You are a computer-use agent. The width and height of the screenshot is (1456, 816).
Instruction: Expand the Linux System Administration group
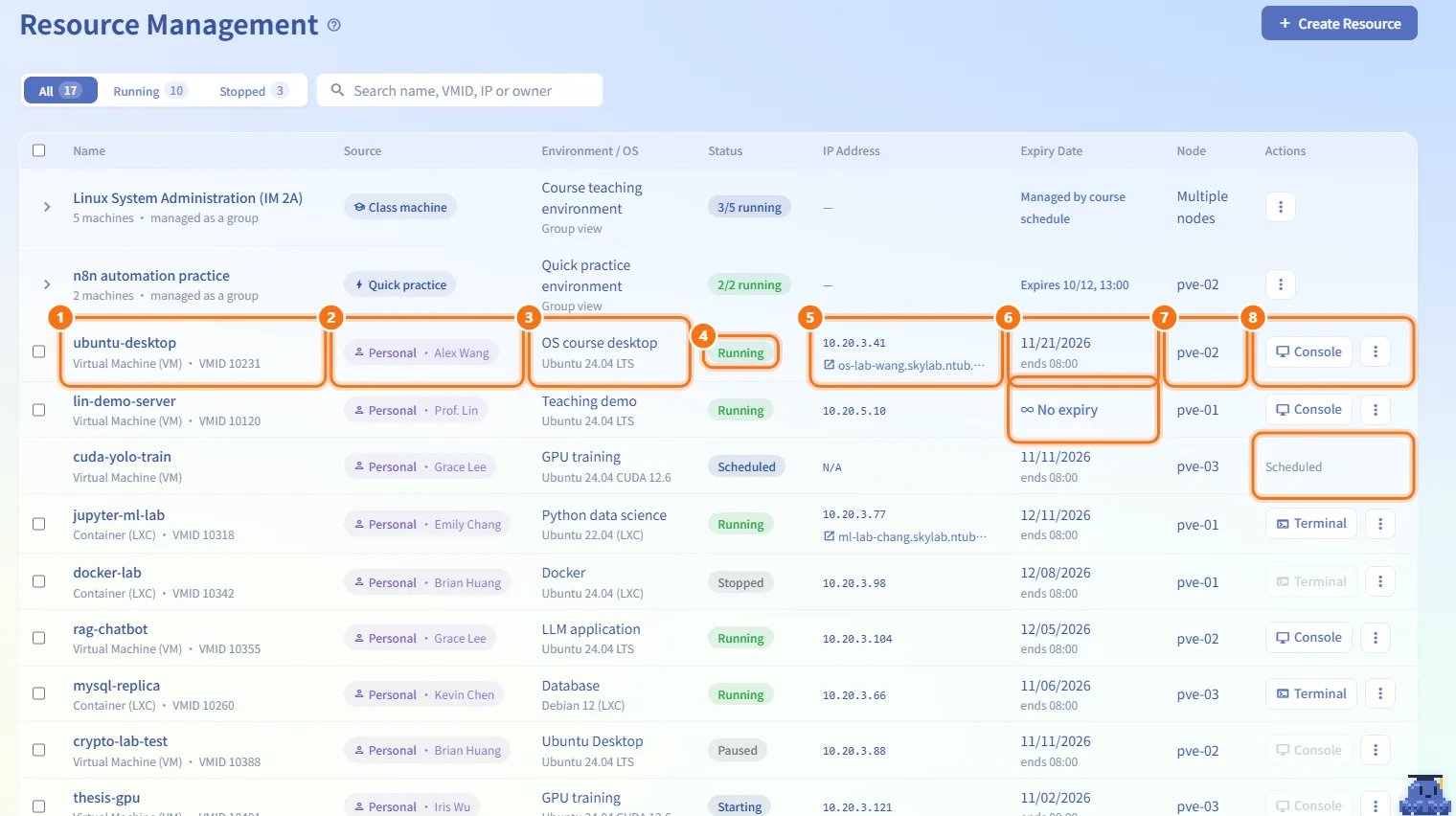[x=46, y=207]
